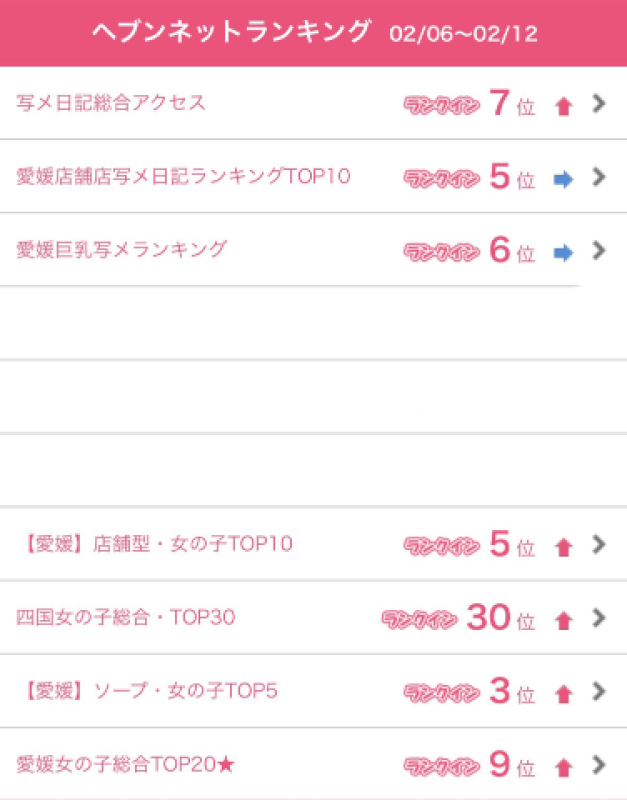Open the 写メ日記総合アクセス ranking link
The height and width of the screenshot is (800, 627).
[x=112, y=102]
